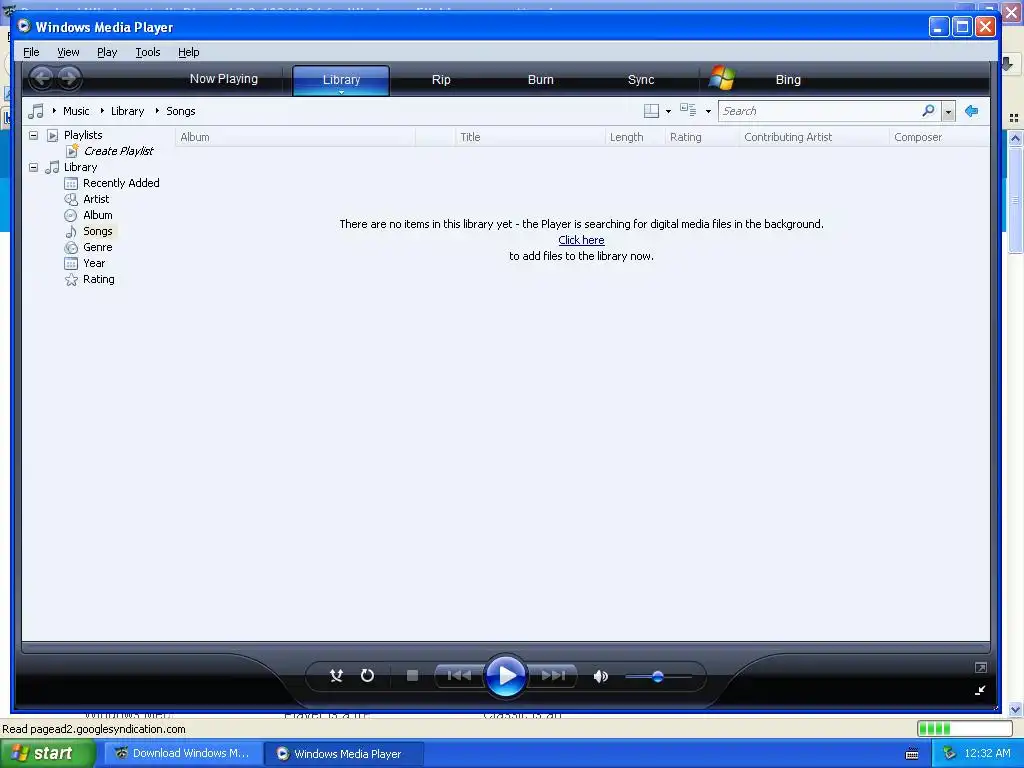Click the search magnifier icon
Screen dimensions: 1024x768
coord(928,110)
